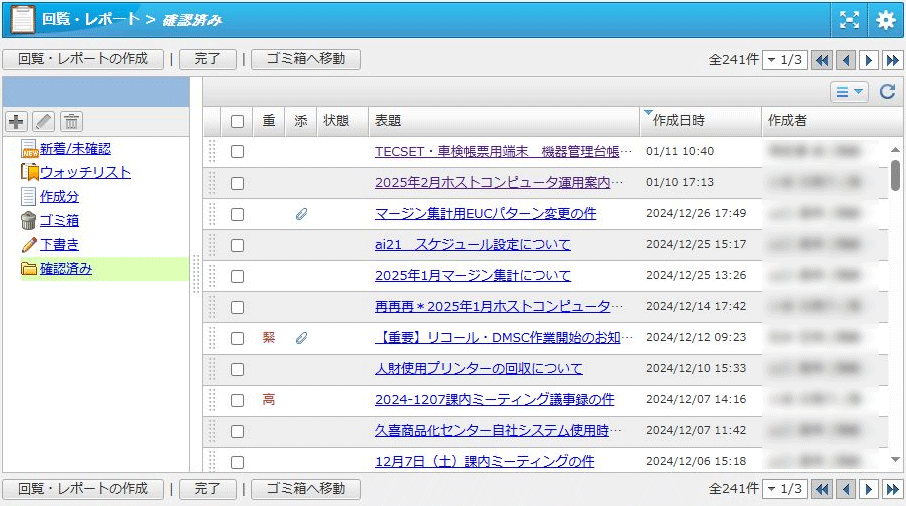Open settings via the gear icon
906x506 pixels.
coord(885,19)
